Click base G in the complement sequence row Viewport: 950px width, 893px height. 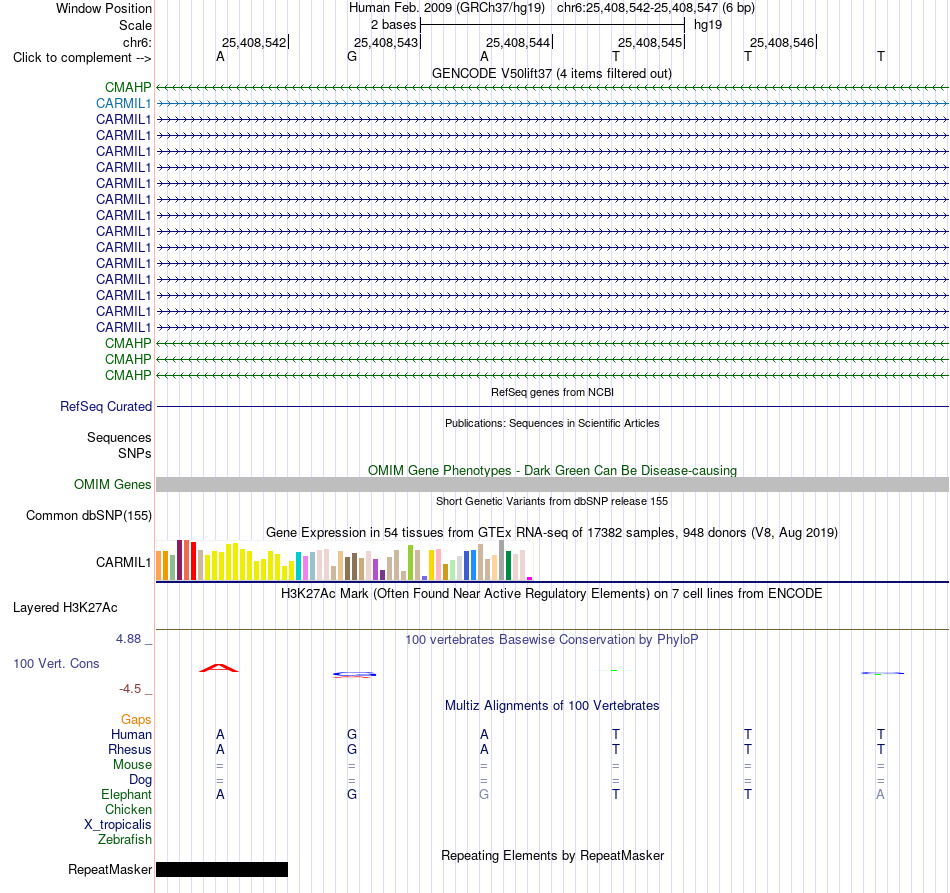pos(352,56)
